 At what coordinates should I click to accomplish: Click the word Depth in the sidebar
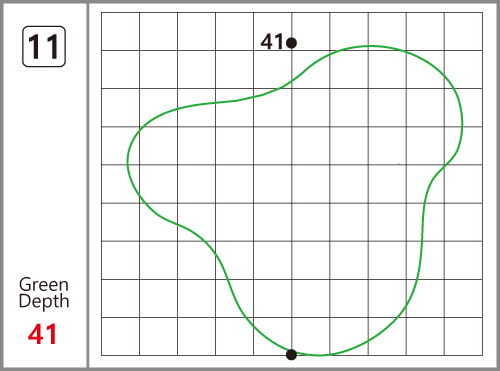(x=44, y=301)
